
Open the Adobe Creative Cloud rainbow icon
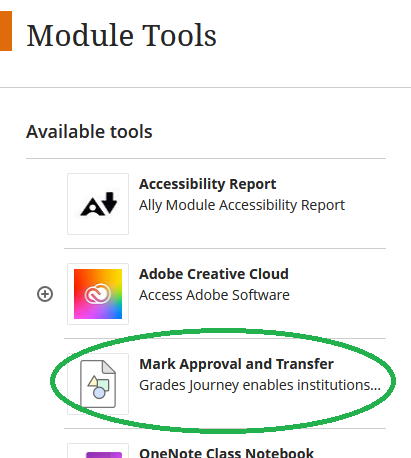click(x=98, y=294)
